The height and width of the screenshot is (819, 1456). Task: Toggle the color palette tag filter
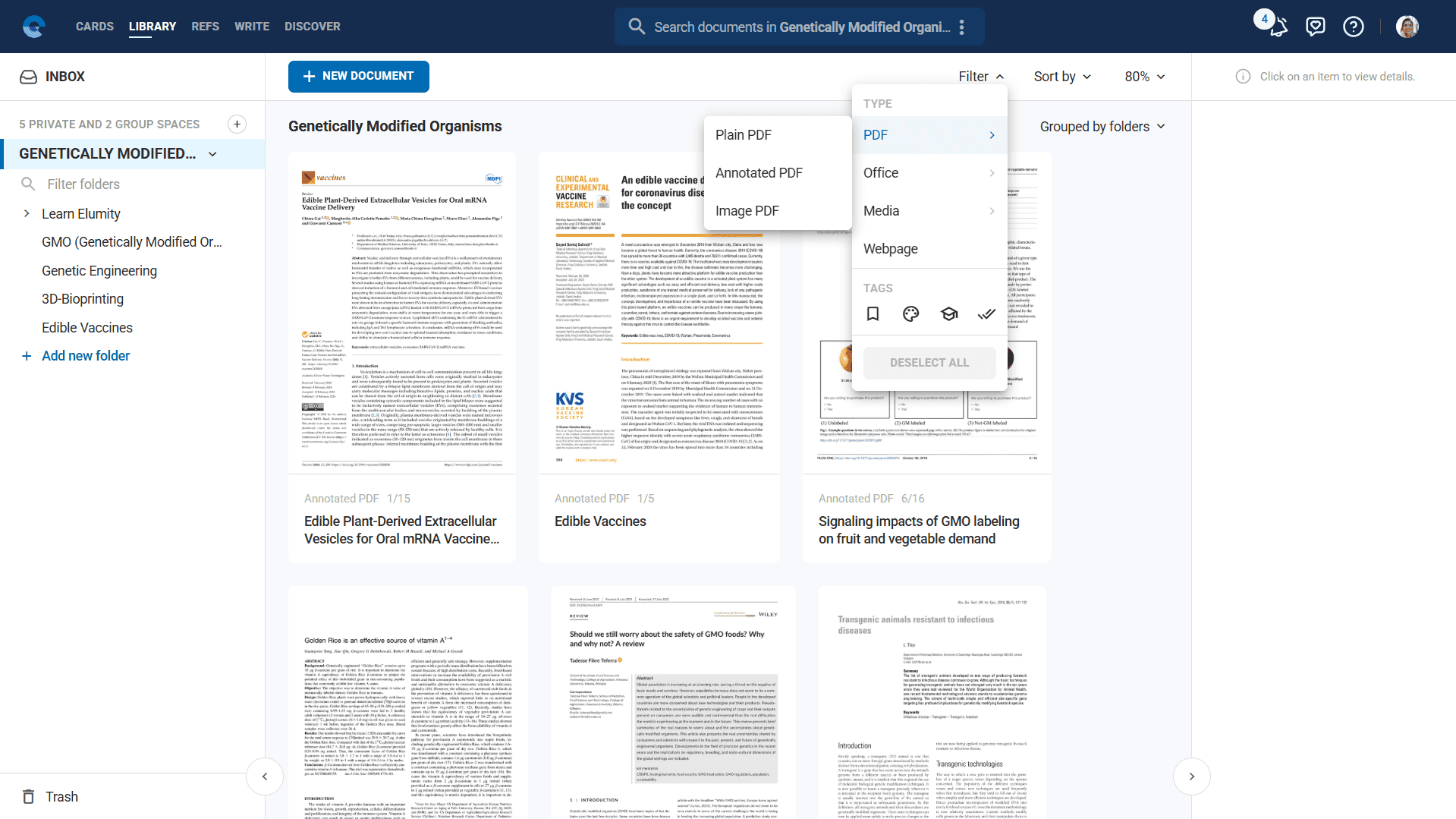coord(910,314)
